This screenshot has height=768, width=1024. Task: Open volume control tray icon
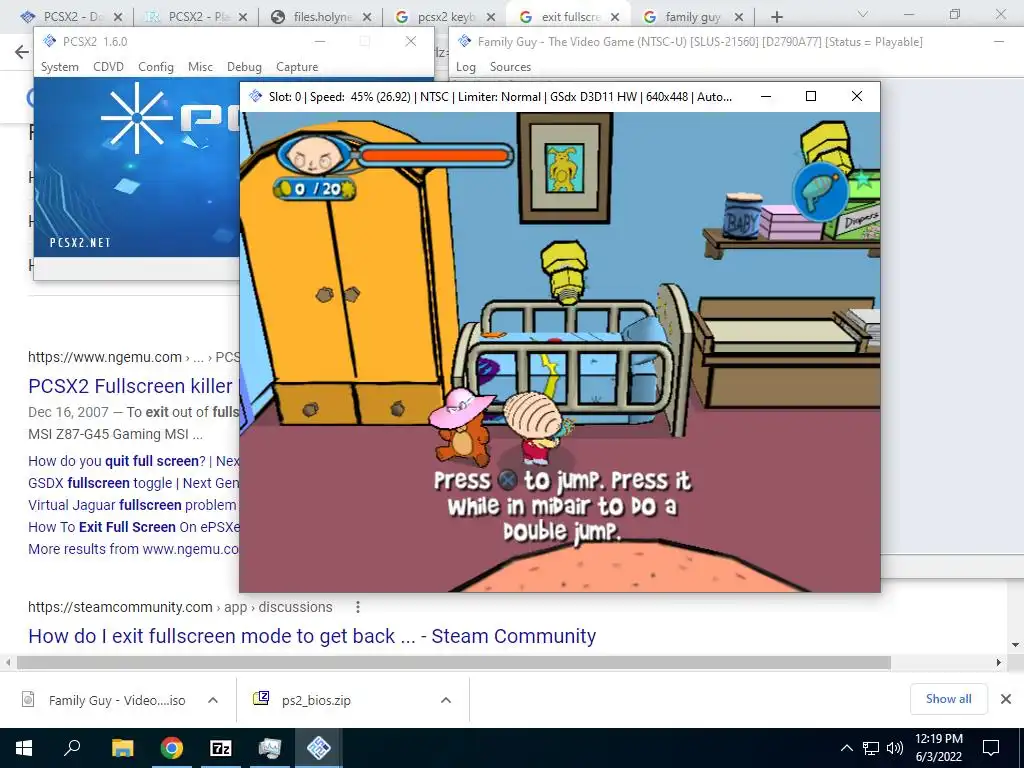click(x=895, y=748)
